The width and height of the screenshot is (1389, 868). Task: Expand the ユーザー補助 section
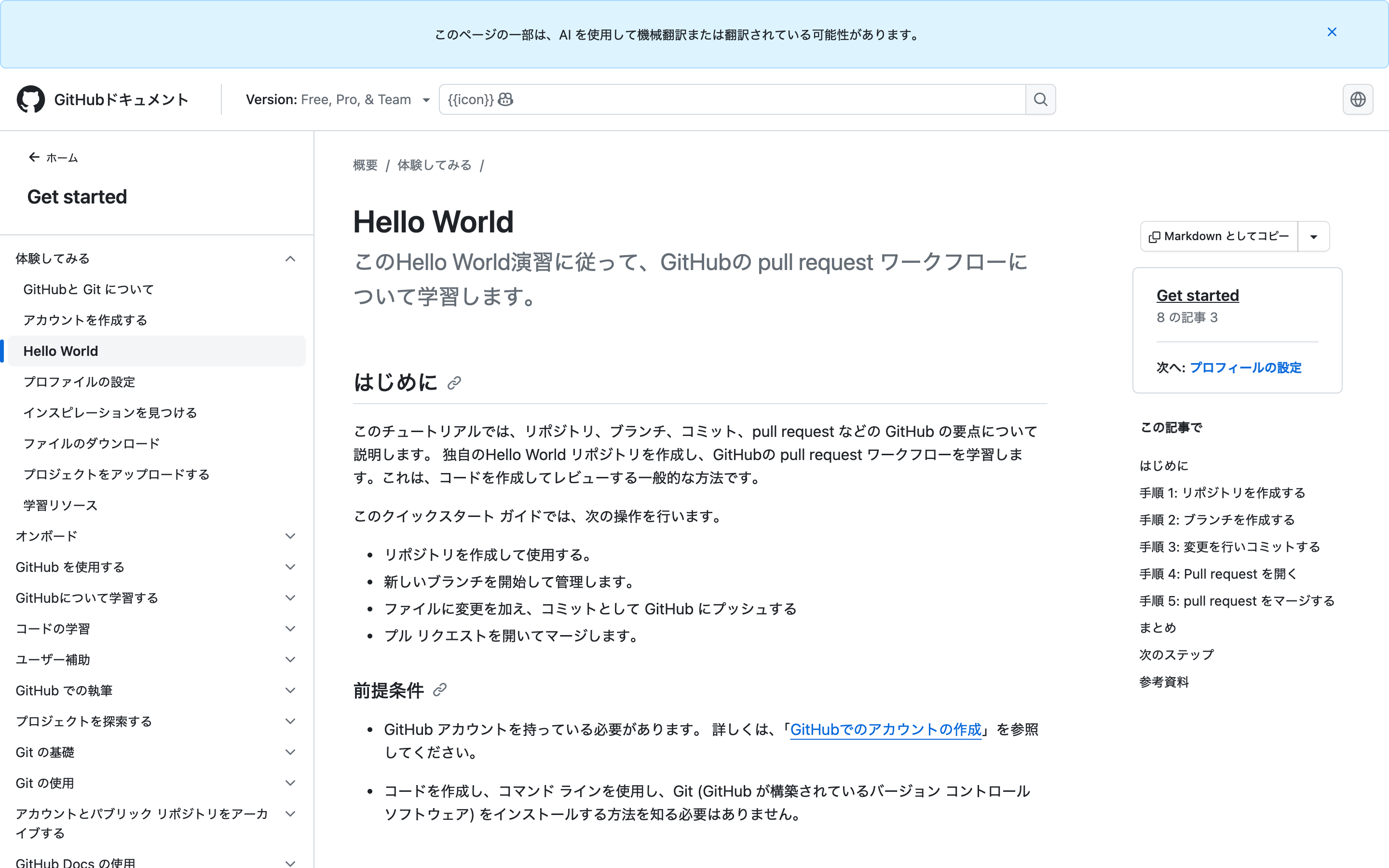pos(290,660)
